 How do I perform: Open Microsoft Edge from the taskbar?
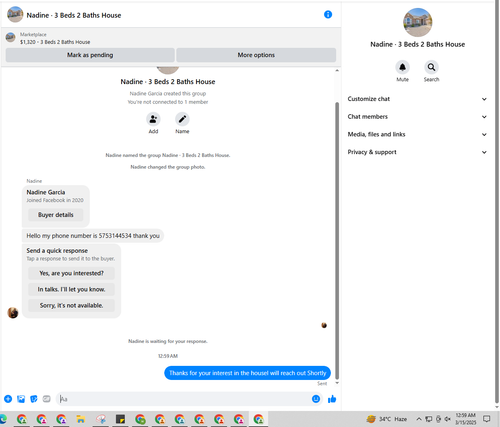tap(3, 419)
